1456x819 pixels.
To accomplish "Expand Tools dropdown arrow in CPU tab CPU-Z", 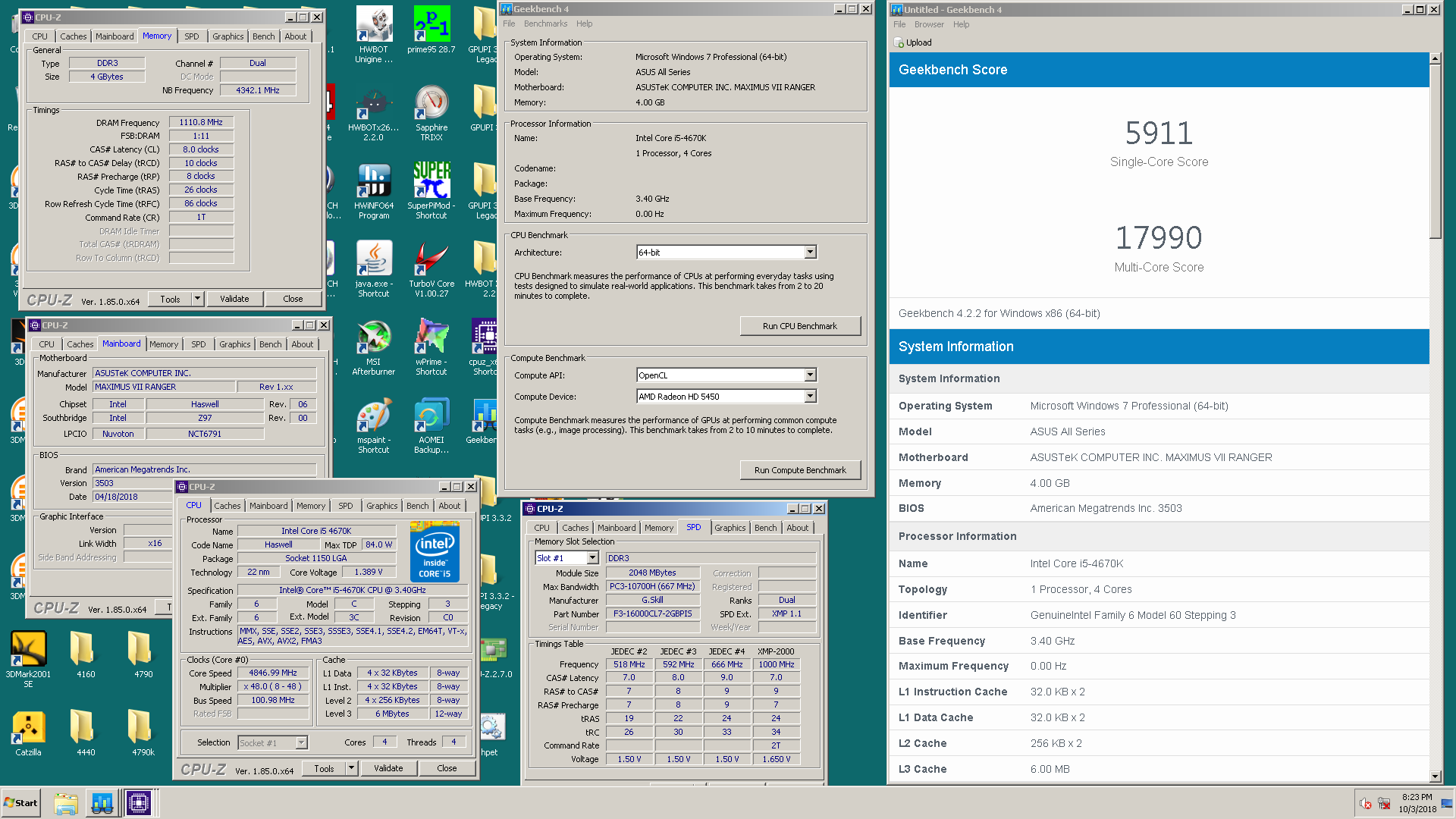I will tap(351, 768).
